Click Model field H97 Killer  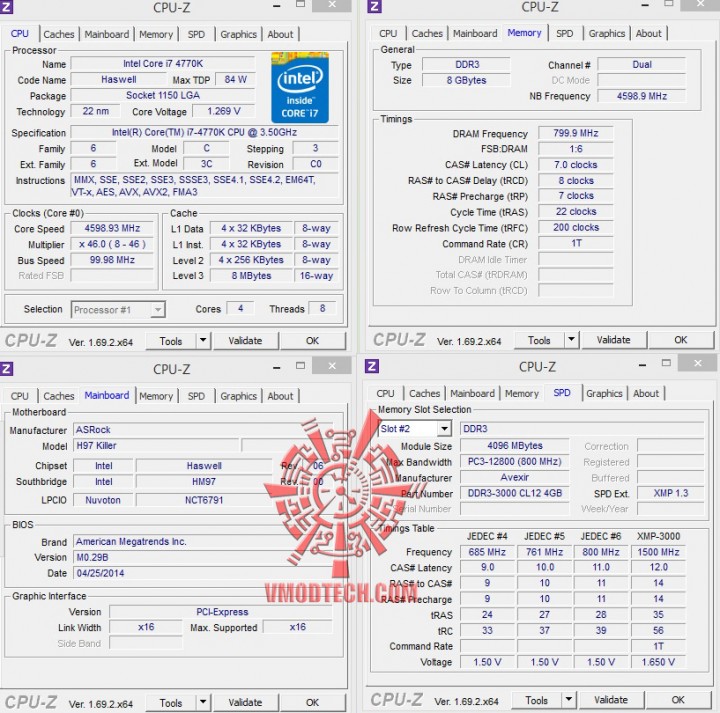click(x=156, y=445)
